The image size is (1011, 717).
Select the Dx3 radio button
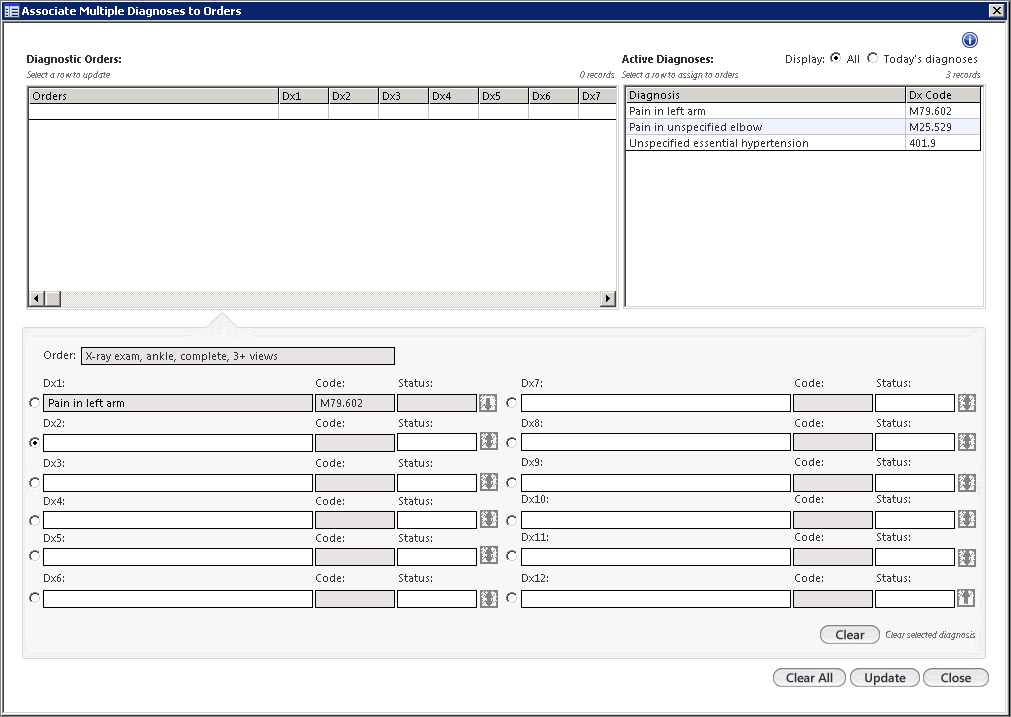[34, 482]
